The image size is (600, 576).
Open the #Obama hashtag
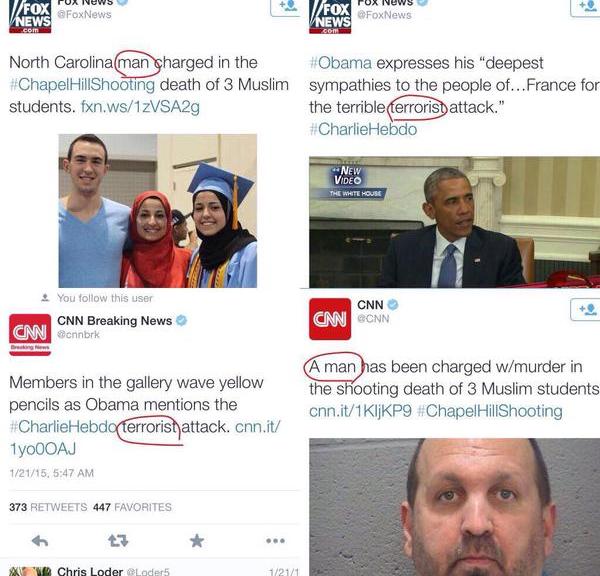click(340, 63)
